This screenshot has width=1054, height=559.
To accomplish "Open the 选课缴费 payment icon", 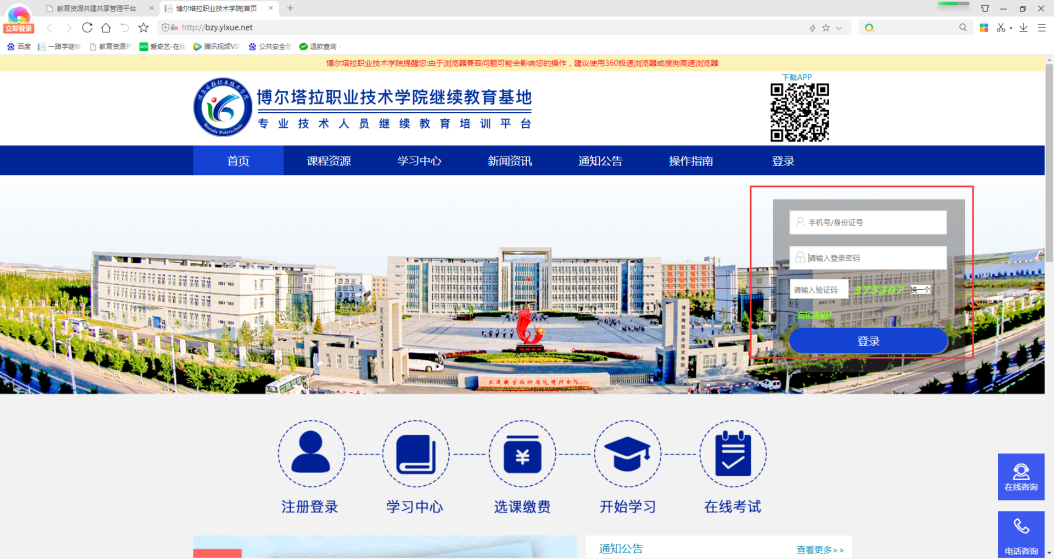I will click(x=521, y=453).
